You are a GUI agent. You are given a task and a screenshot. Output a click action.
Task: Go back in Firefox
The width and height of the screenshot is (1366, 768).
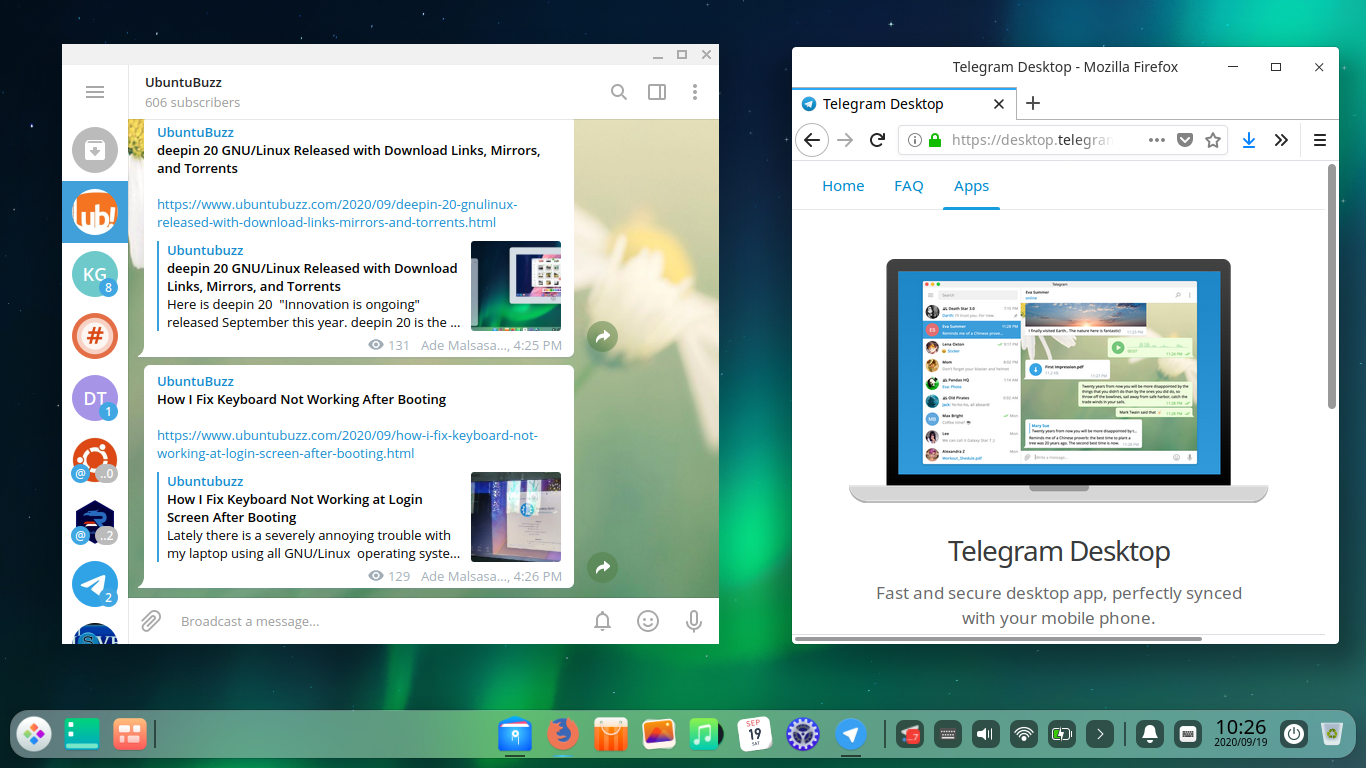point(812,140)
